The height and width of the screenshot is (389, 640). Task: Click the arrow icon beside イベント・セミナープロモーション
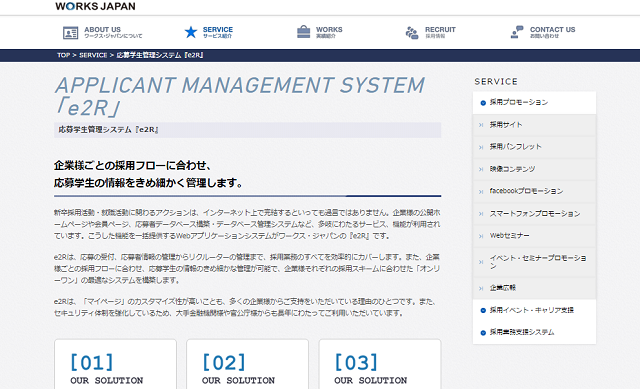click(481, 262)
